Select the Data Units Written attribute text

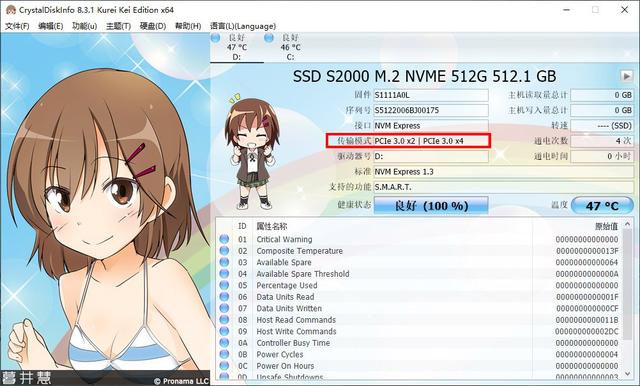click(289, 308)
